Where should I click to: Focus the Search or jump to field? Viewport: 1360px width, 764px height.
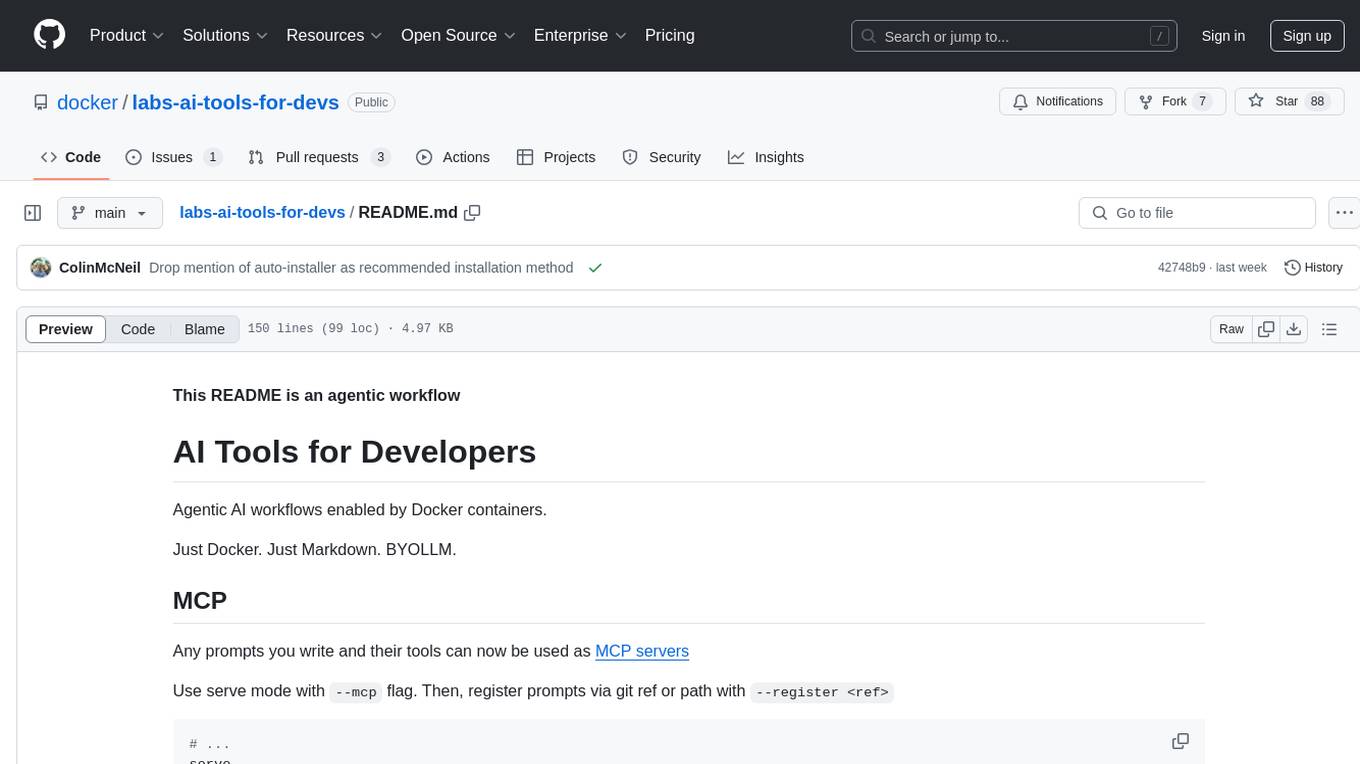[1015, 36]
